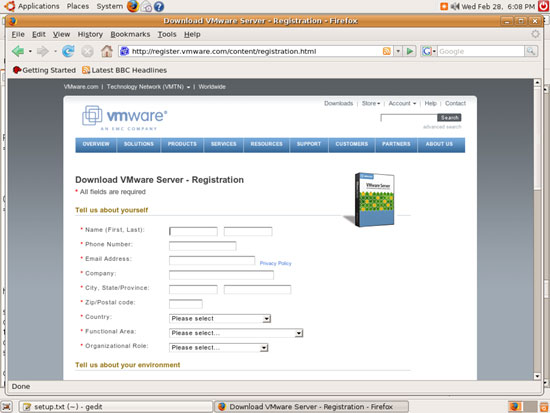This screenshot has width=550, height=413.
Task: Reload the page with the refresh icon
Action: (68, 51)
